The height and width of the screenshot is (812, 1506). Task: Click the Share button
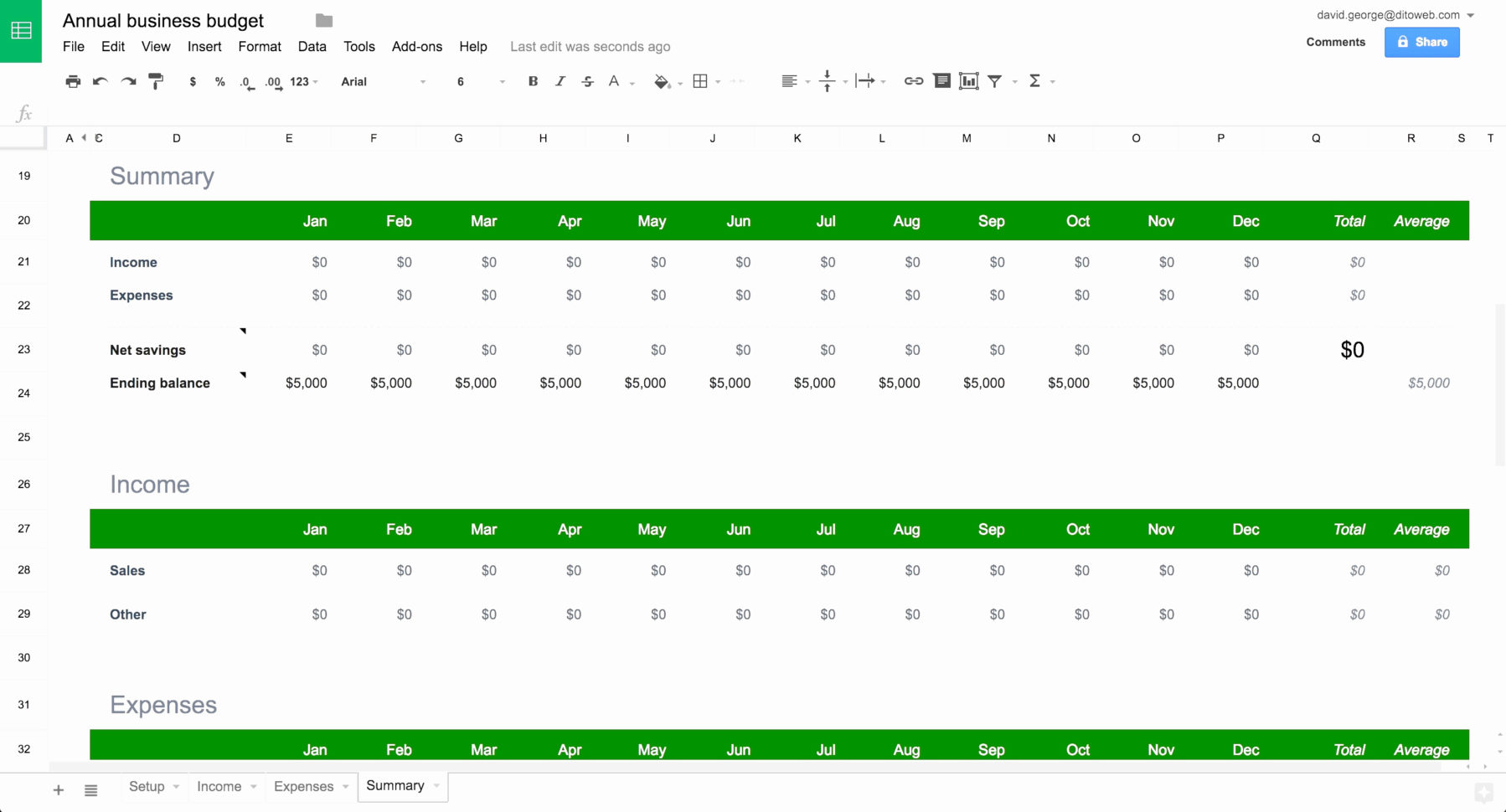click(x=1421, y=42)
